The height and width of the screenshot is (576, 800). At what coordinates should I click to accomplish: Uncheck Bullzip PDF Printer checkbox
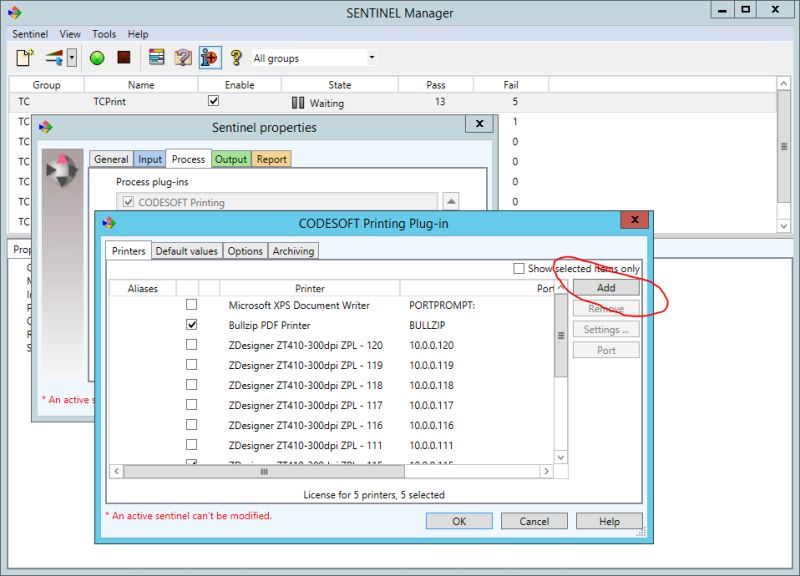click(191, 324)
